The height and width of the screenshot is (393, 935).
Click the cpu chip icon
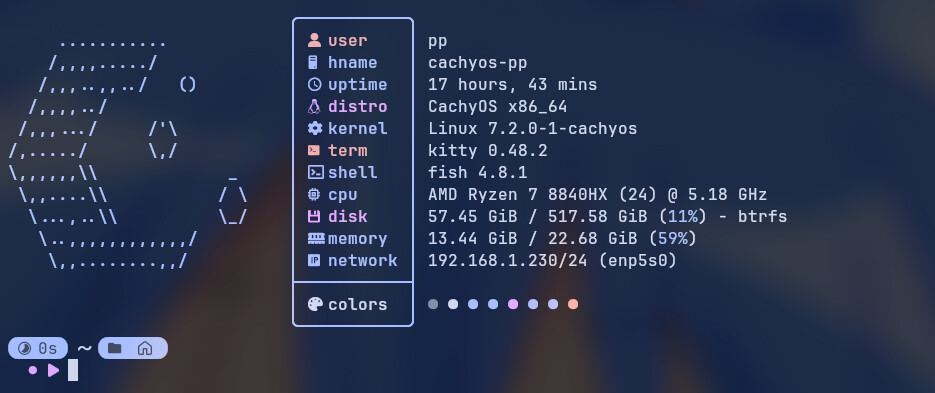pos(314,194)
